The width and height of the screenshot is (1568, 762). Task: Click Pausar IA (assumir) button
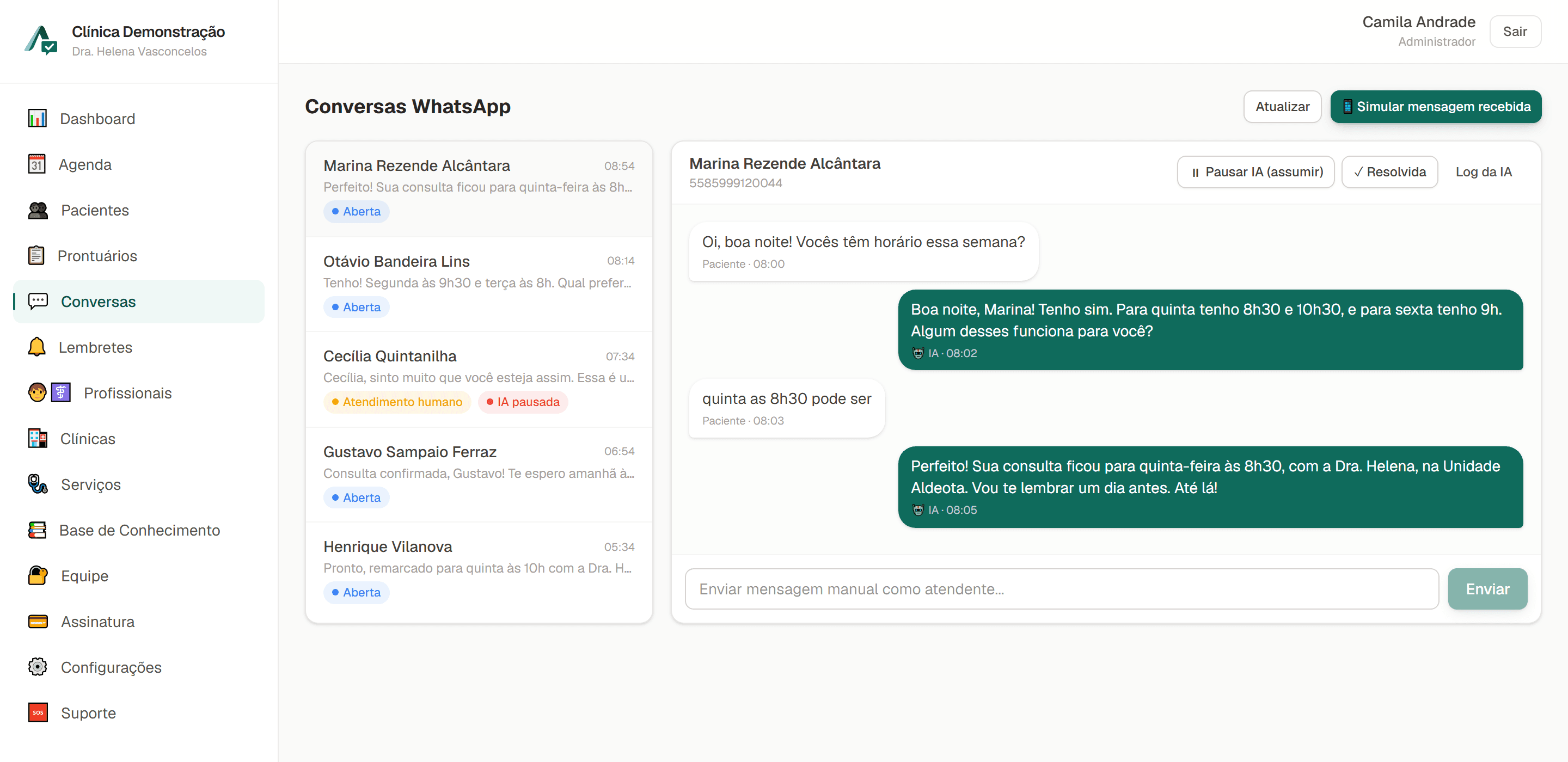point(1255,171)
